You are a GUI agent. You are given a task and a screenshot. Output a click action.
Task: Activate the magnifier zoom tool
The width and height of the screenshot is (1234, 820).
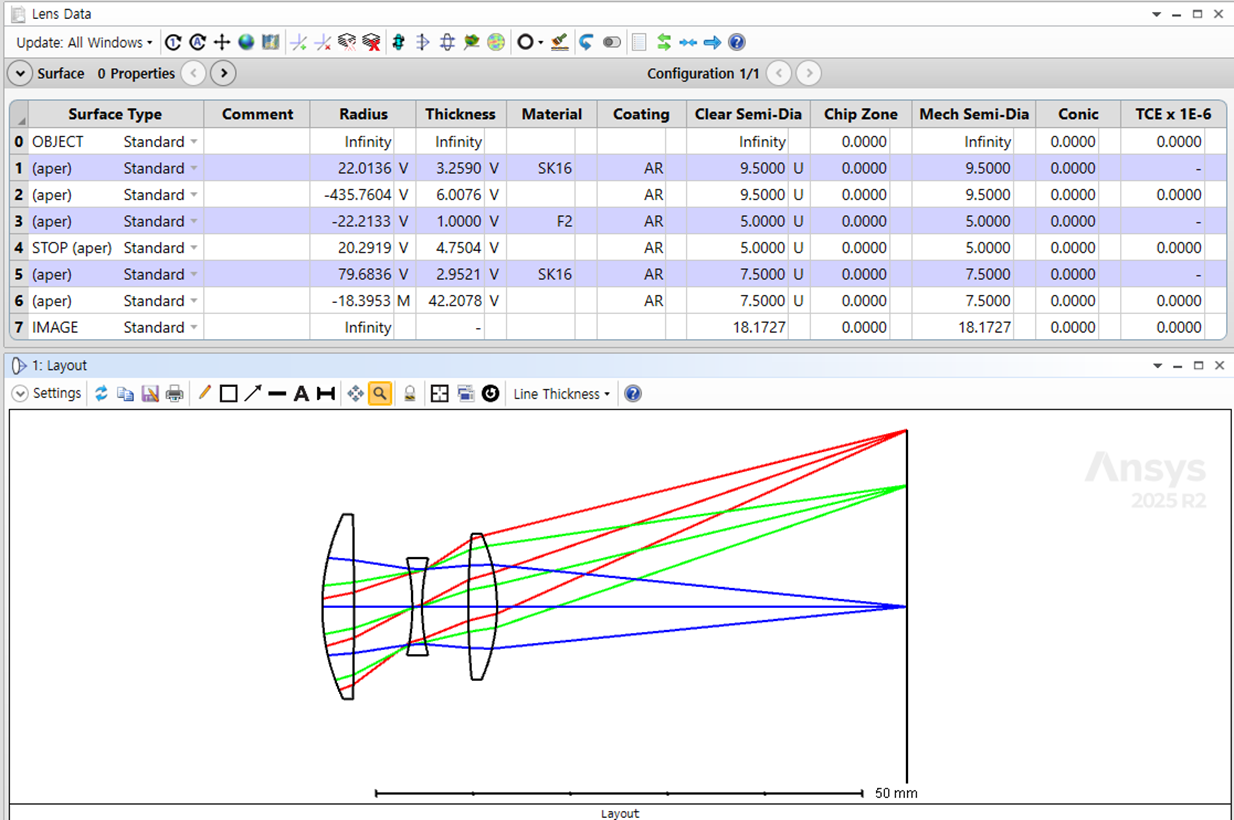[x=379, y=394]
